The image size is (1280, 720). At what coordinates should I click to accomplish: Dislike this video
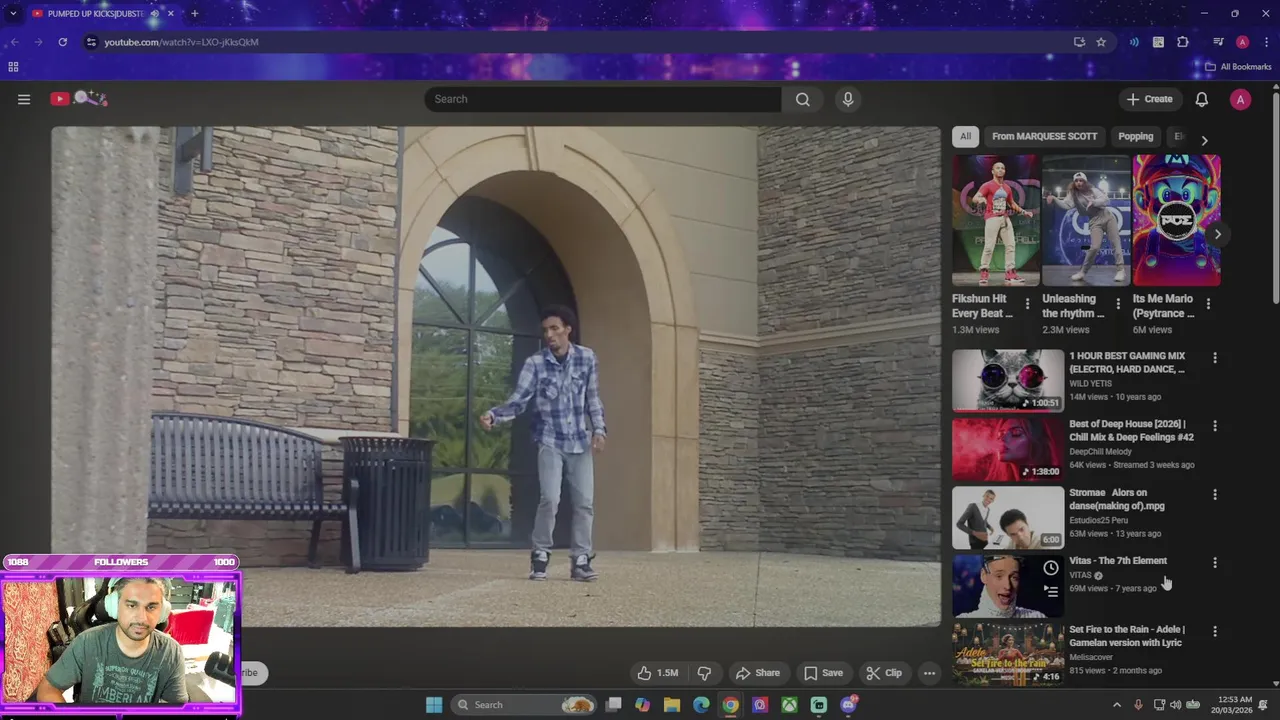[x=704, y=673]
